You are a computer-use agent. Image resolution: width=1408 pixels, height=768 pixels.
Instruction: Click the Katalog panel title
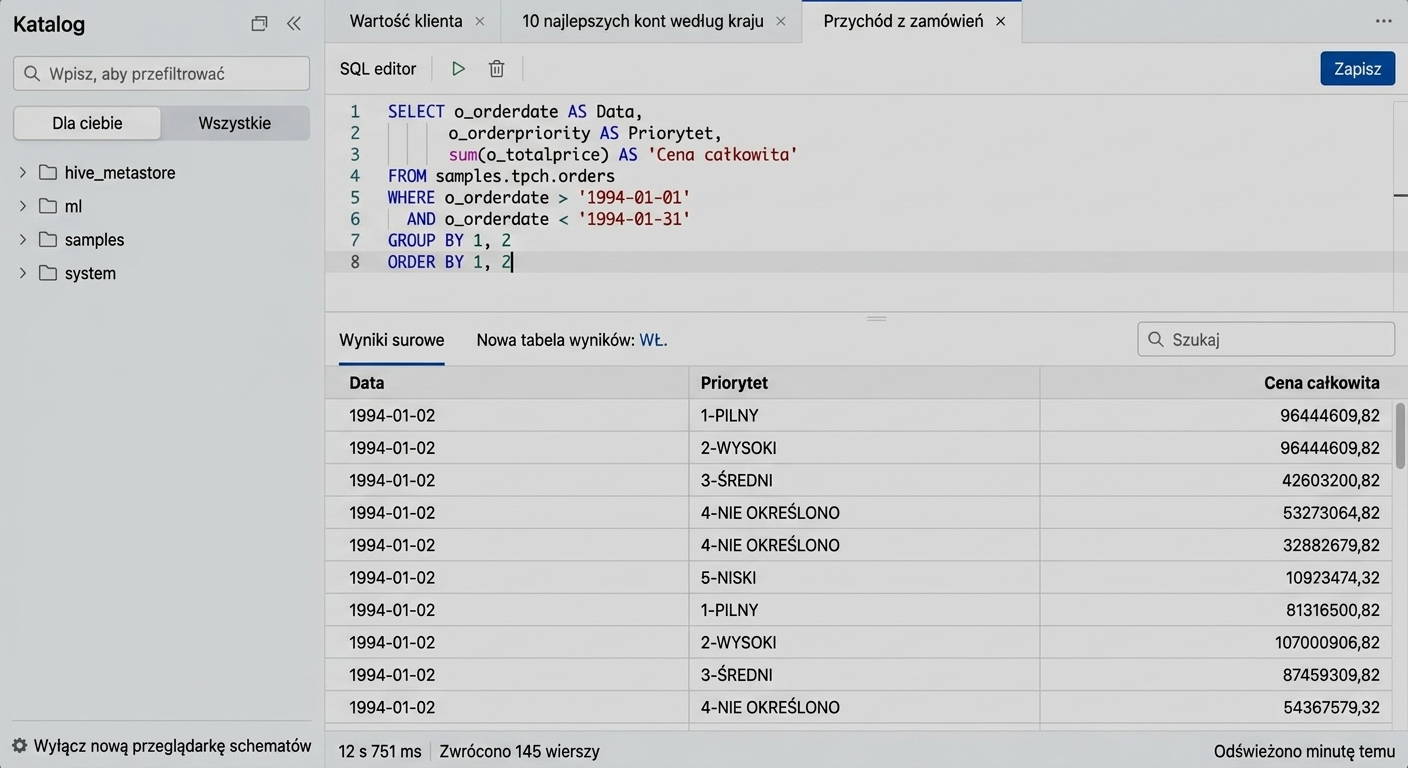click(49, 25)
